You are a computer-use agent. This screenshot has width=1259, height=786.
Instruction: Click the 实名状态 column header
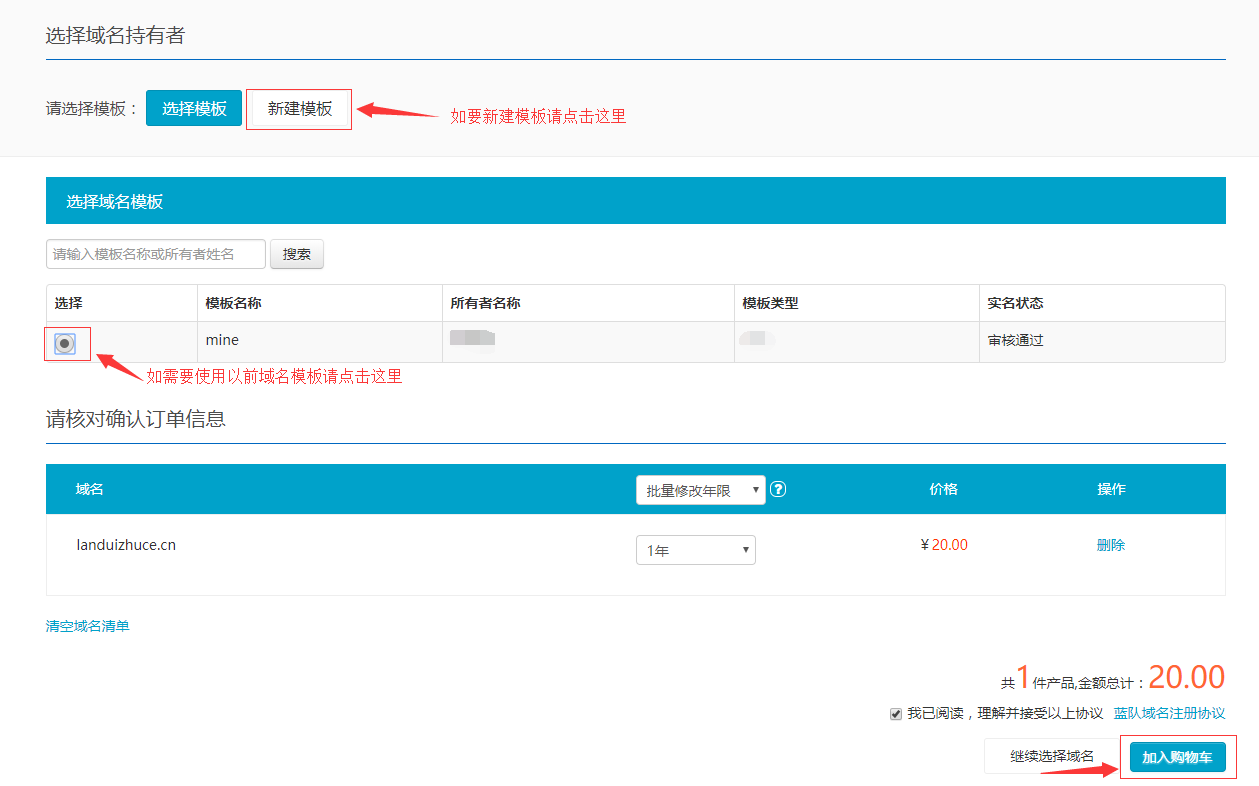1015,303
